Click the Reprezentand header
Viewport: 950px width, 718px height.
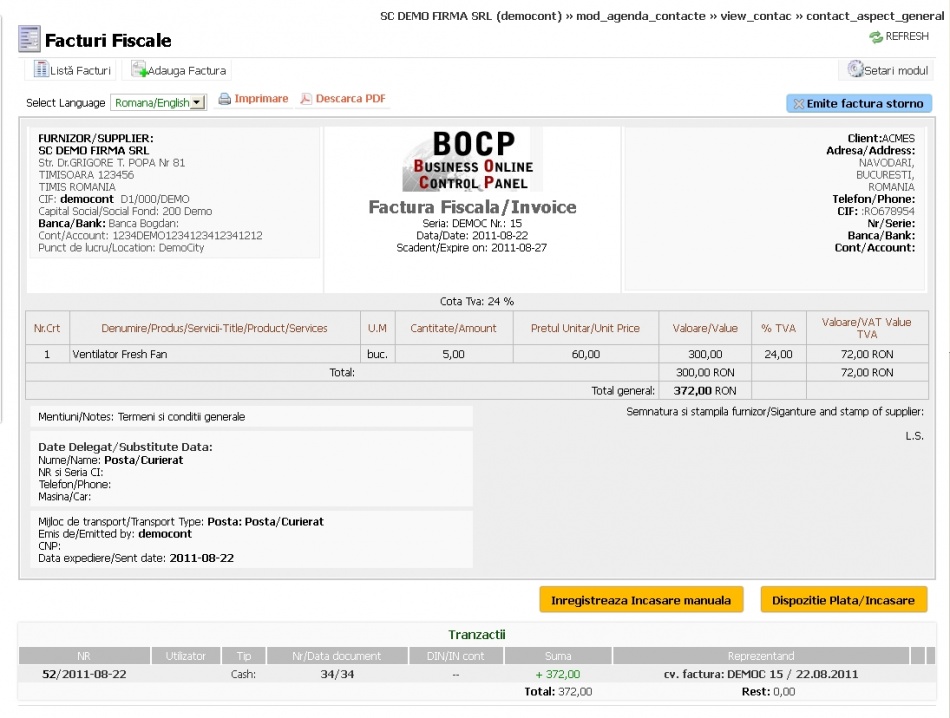tap(761, 656)
